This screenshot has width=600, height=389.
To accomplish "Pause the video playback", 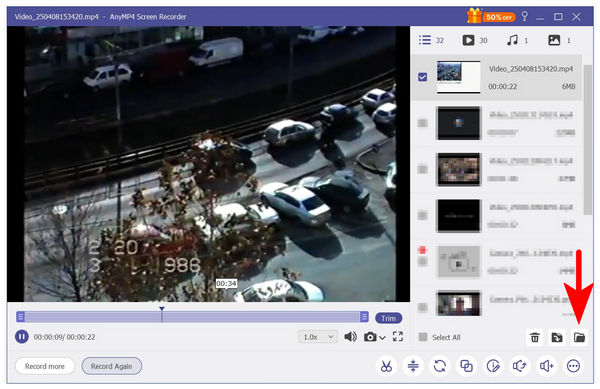I will pos(22,337).
